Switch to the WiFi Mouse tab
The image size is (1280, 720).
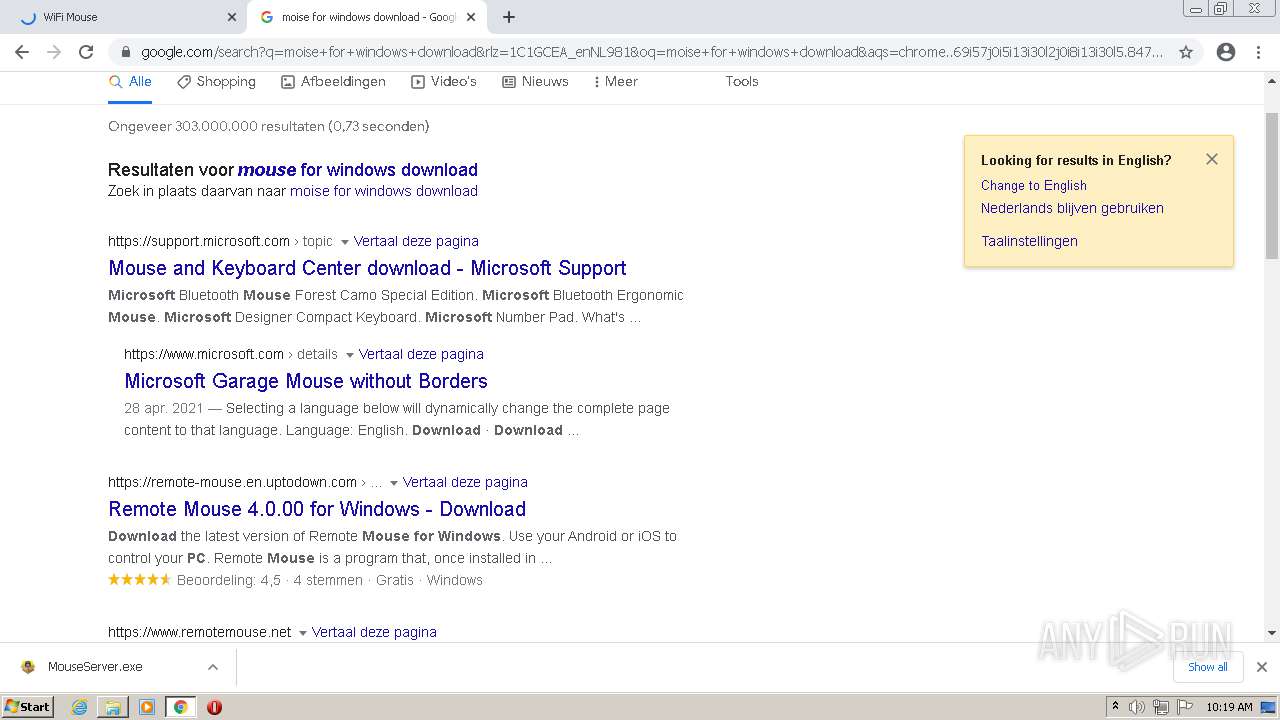[x=124, y=17]
